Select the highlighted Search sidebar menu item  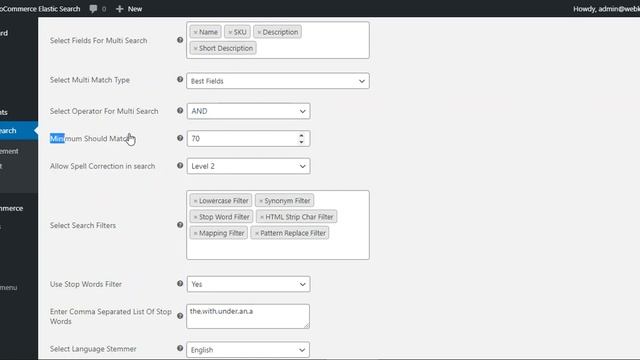tap(19, 131)
